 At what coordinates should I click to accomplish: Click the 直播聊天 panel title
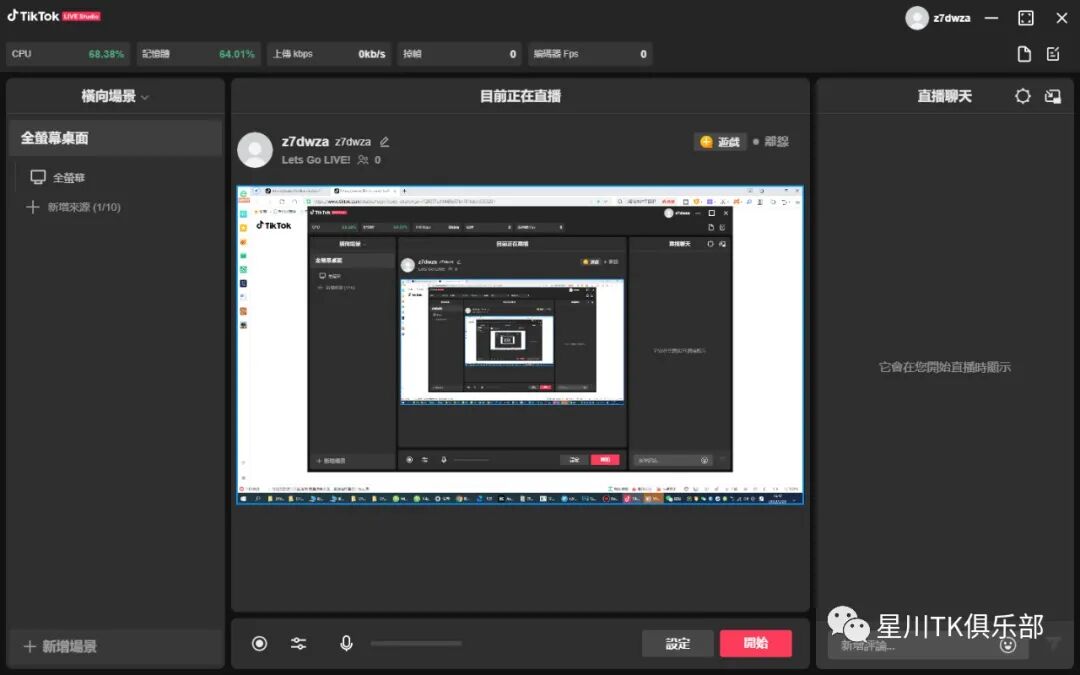click(944, 96)
